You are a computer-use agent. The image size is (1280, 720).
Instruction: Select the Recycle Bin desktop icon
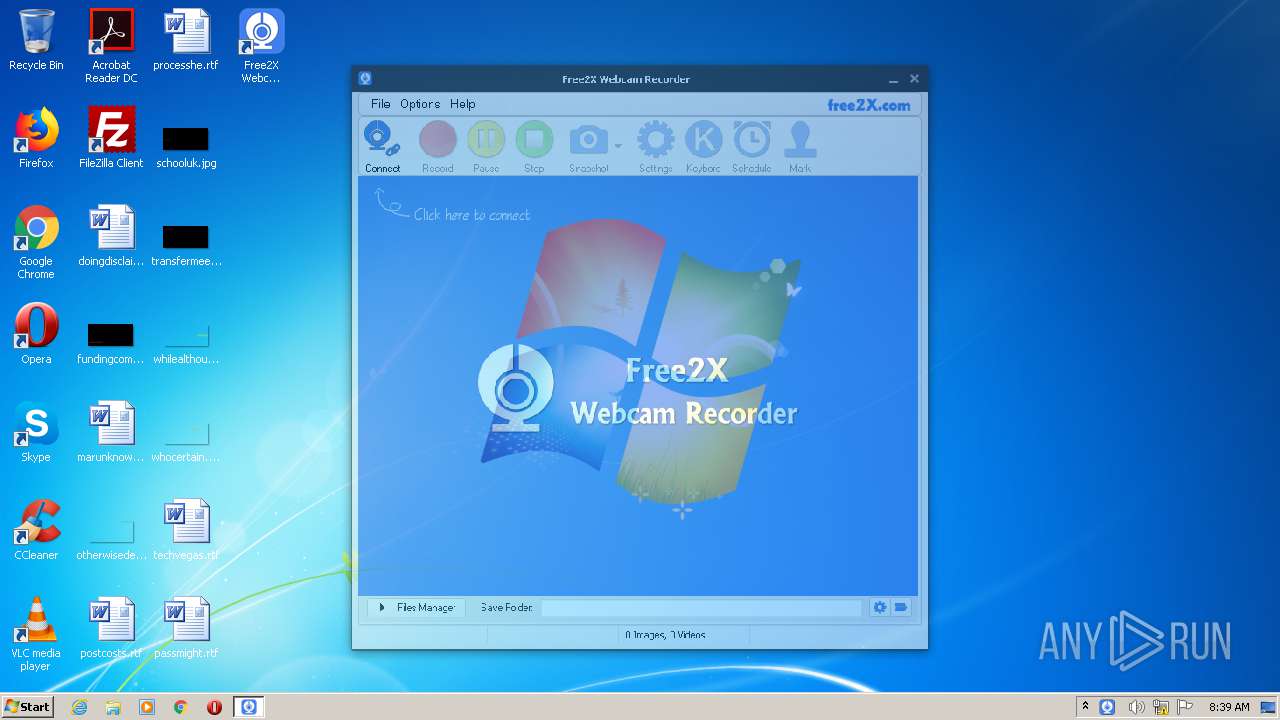[x=36, y=40]
